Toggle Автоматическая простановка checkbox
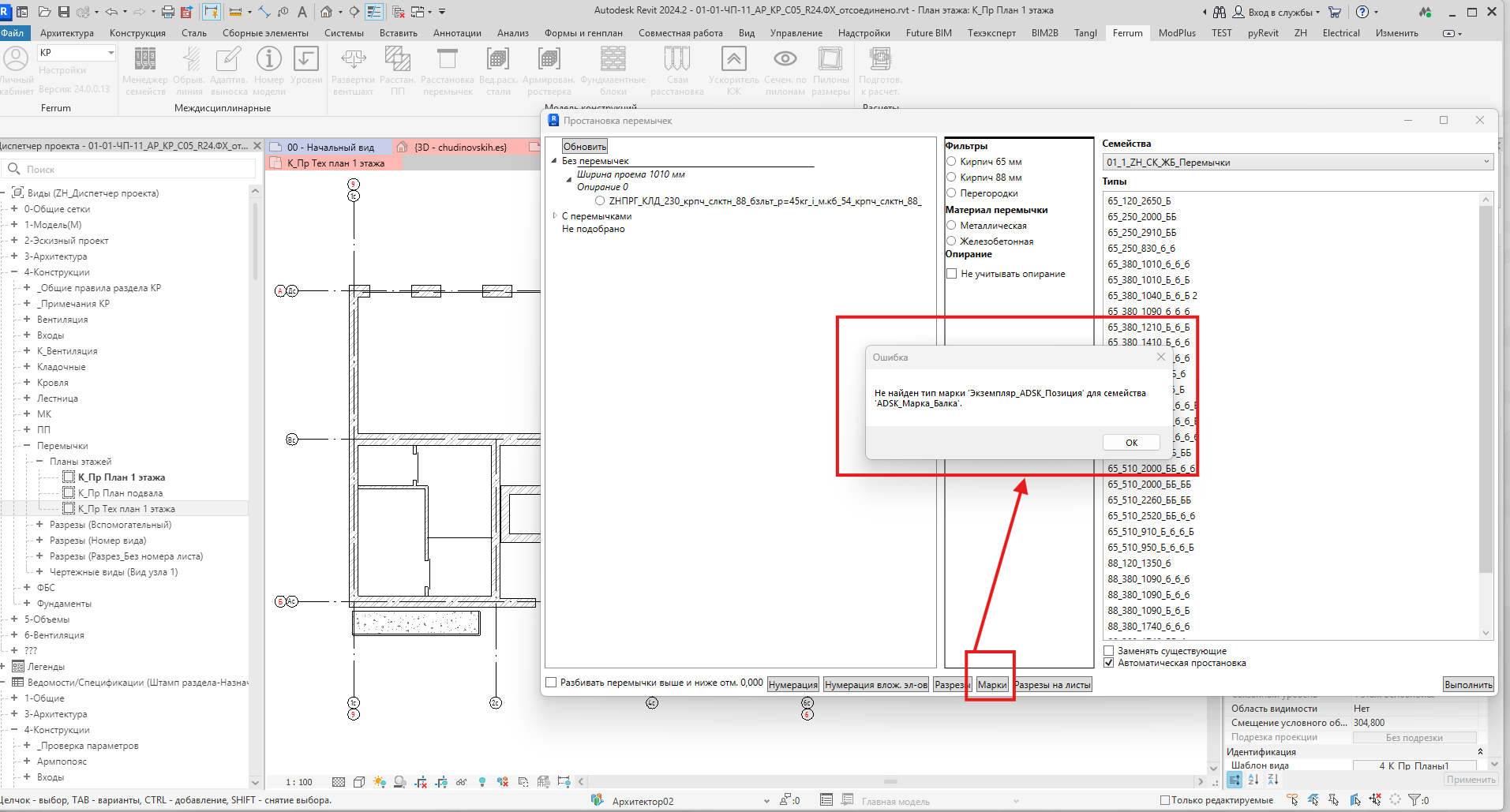The image size is (1510, 812). pos(1108,663)
